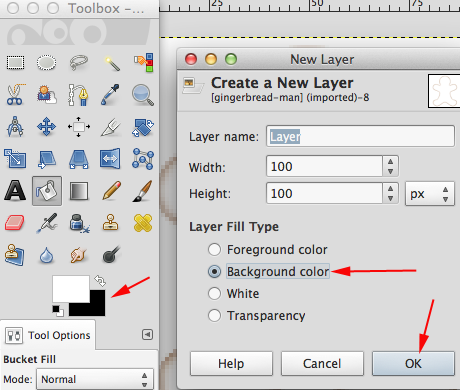
Task: Click the Width value field
Action: [x=324, y=166]
